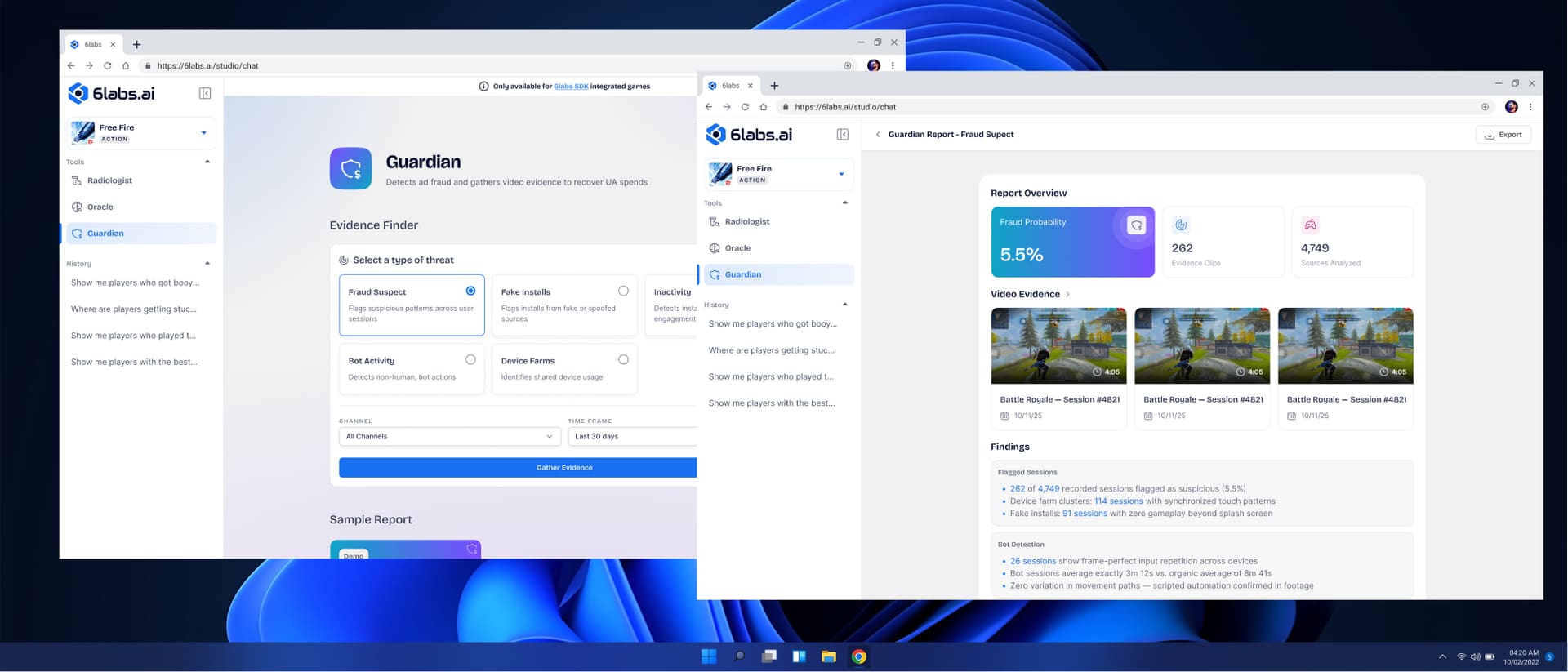Select the Fake Installs threat type
Image resolution: width=1568 pixels, height=672 pixels.
(x=564, y=305)
